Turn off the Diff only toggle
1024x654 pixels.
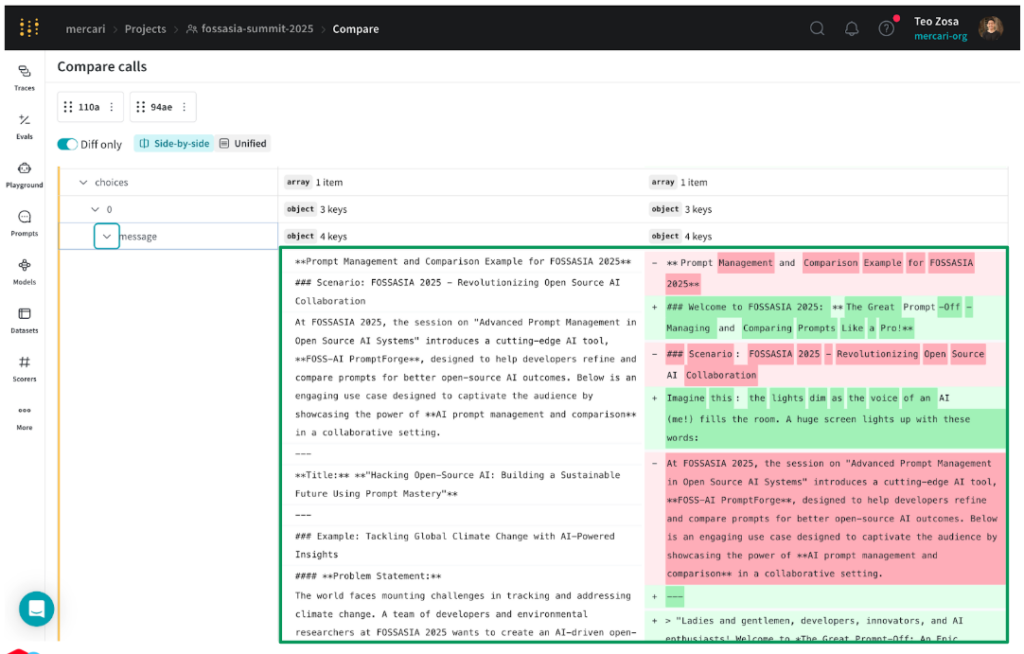(68, 144)
